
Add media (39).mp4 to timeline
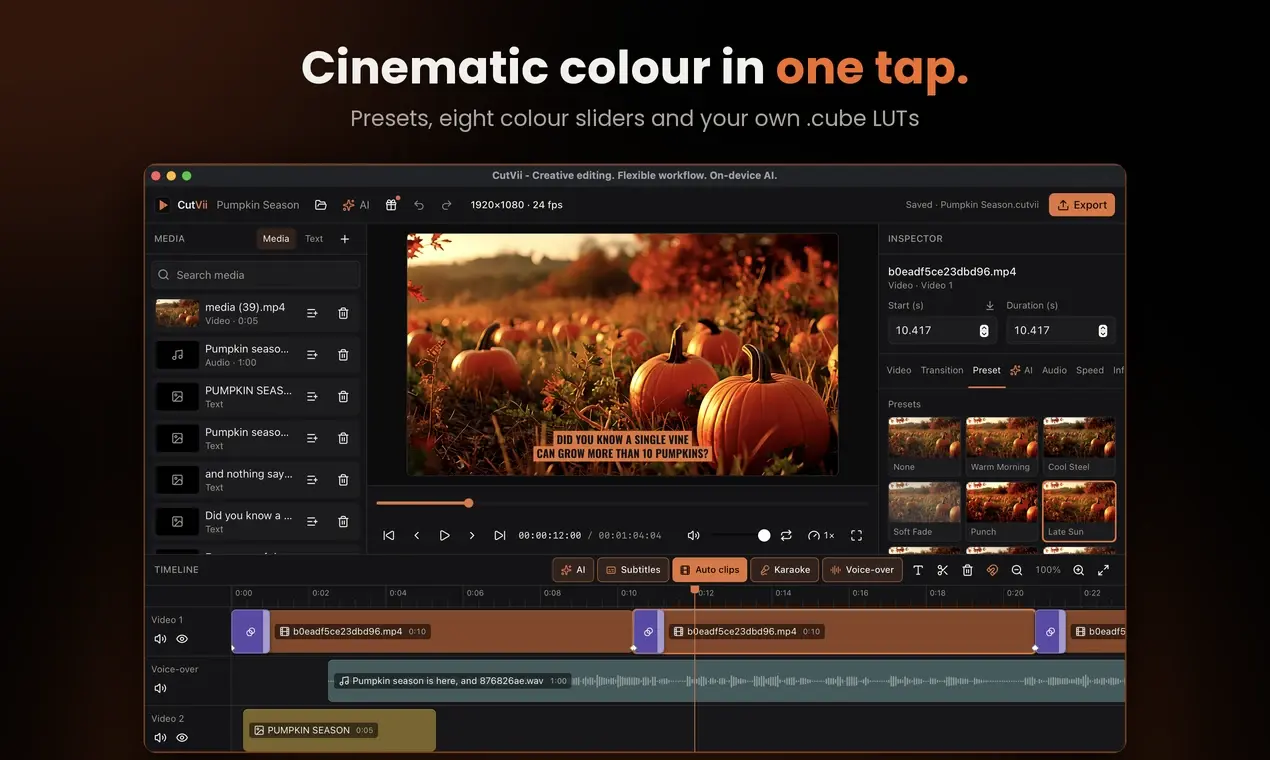312,313
